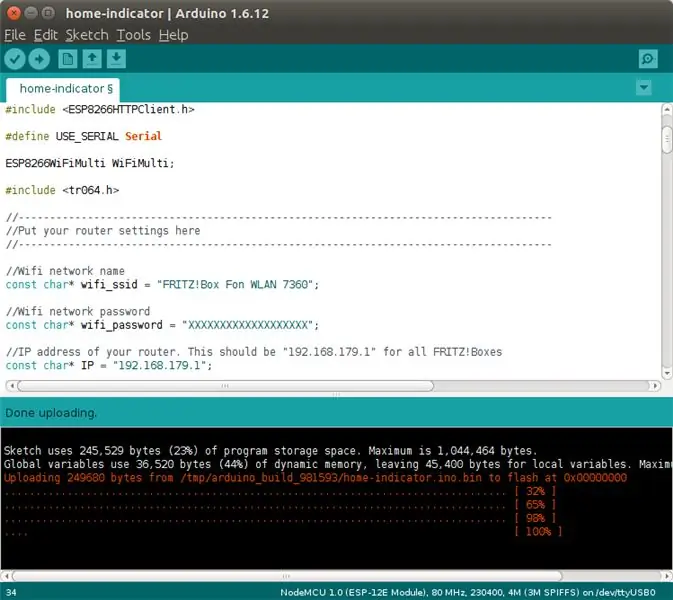Screen dimensions: 673x600
Task: Click the [ 100% ] progress entry
Action: [x=538, y=532]
